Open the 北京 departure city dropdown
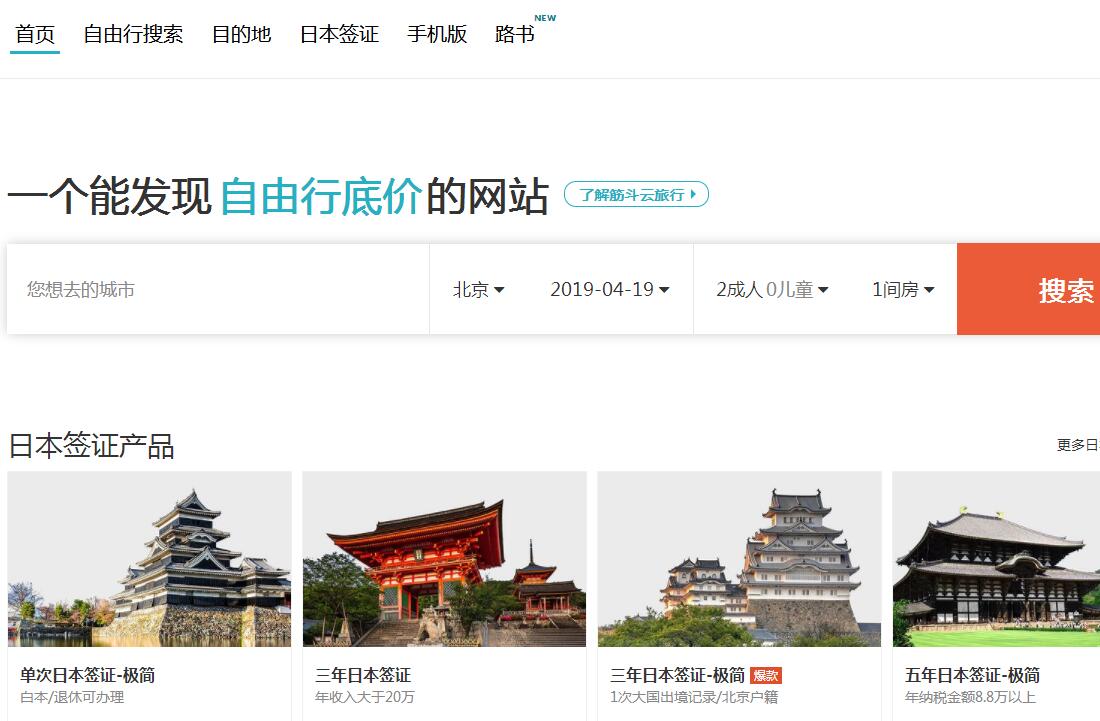 coord(478,289)
